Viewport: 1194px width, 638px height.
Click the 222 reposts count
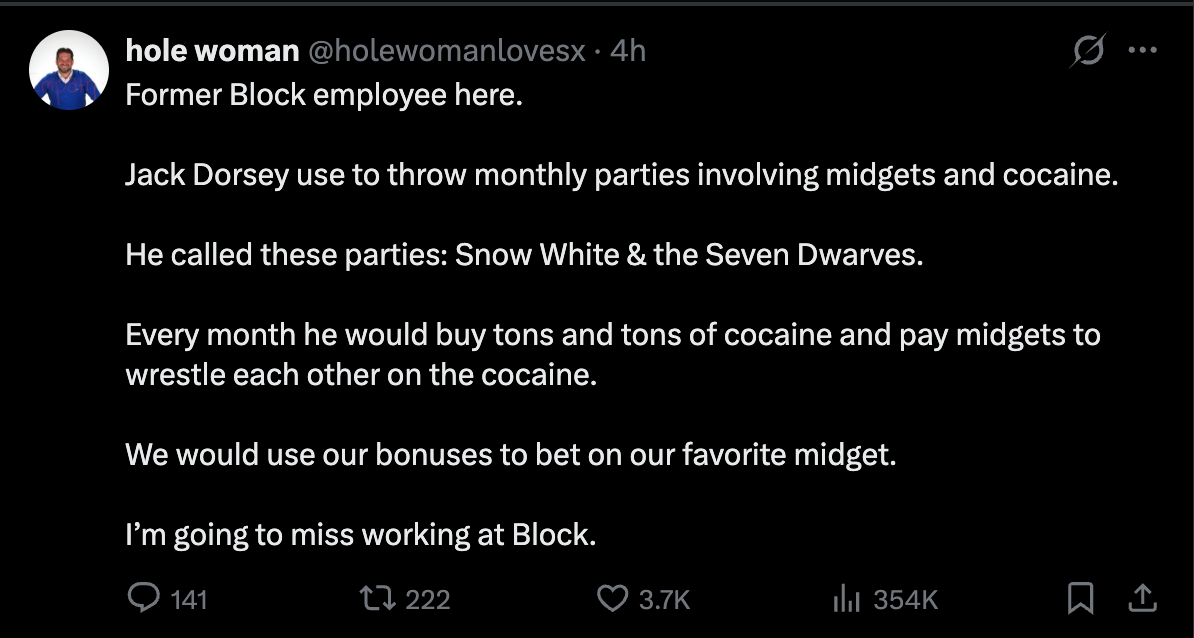(428, 599)
